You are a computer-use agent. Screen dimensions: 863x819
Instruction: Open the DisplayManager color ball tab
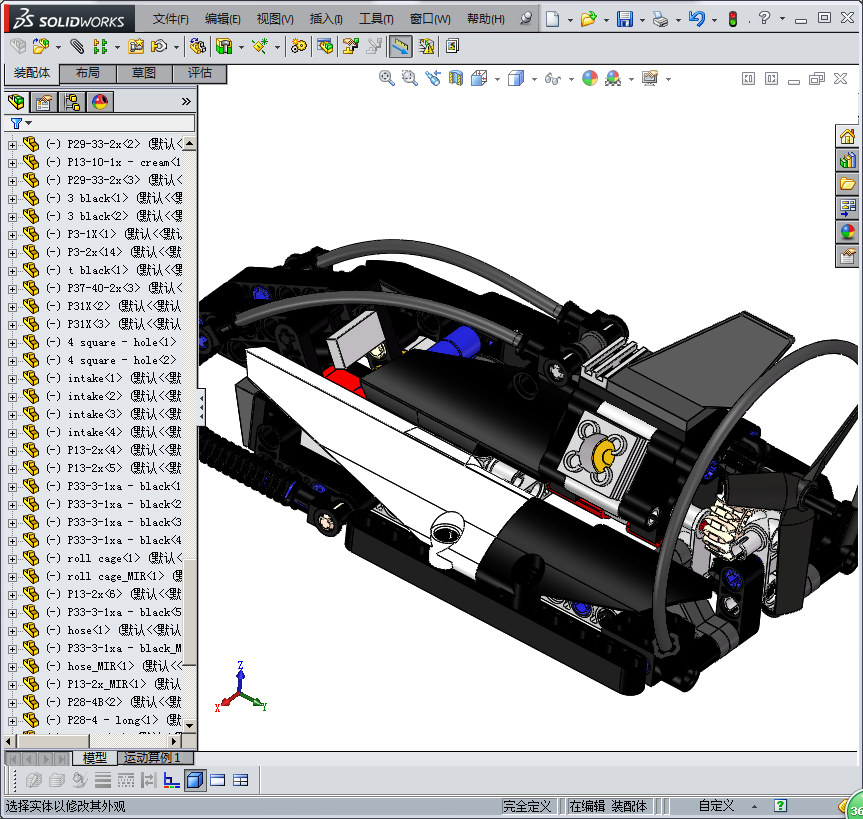click(x=100, y=102)
